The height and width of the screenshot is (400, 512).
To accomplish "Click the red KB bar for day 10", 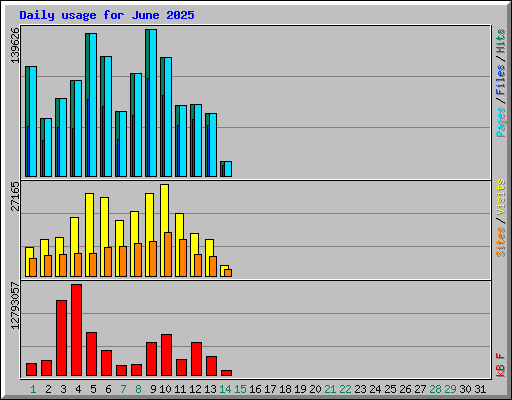I will point(166,355).
